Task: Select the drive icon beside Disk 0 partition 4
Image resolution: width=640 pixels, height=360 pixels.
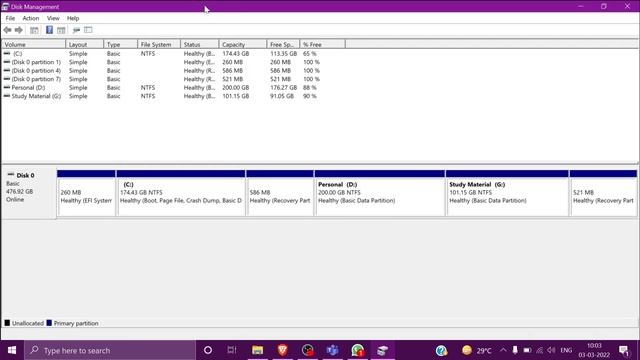Action: pyautogui.click(x=7, y=70)
